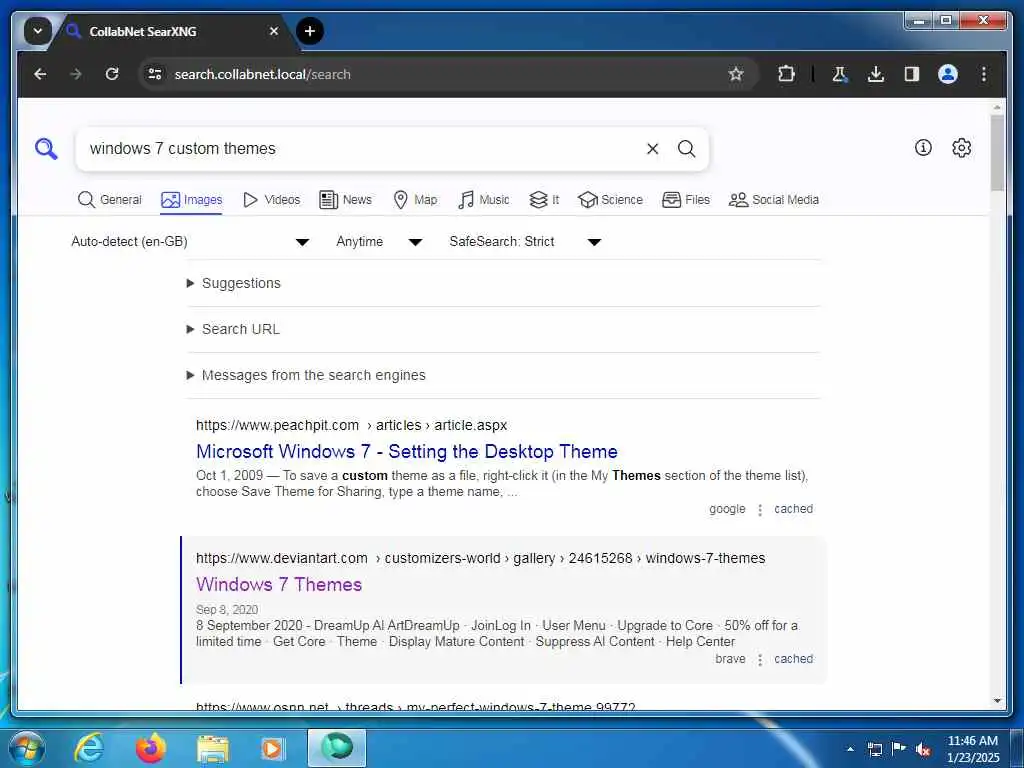The image size is (1024, 768).
Task: Click the deviantart.com result URL
Action: pyautogui.click(x=481, y=558)
